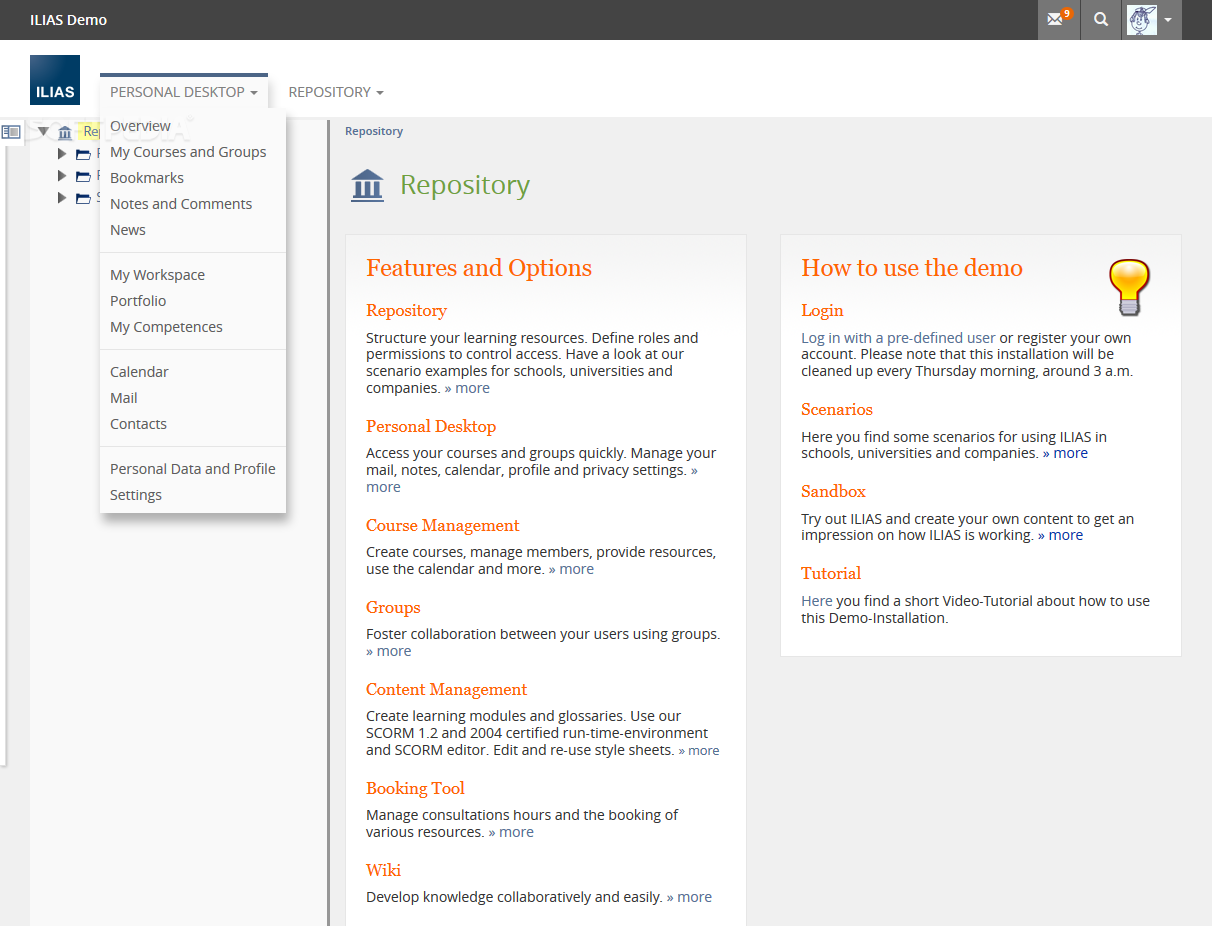1212x926 pixels.
Task: Click the ILIAS logo
Action: (55, 80)
